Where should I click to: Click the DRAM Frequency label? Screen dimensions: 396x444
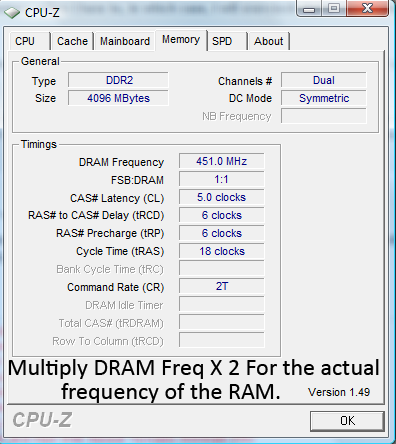click(x=121, y=162)
